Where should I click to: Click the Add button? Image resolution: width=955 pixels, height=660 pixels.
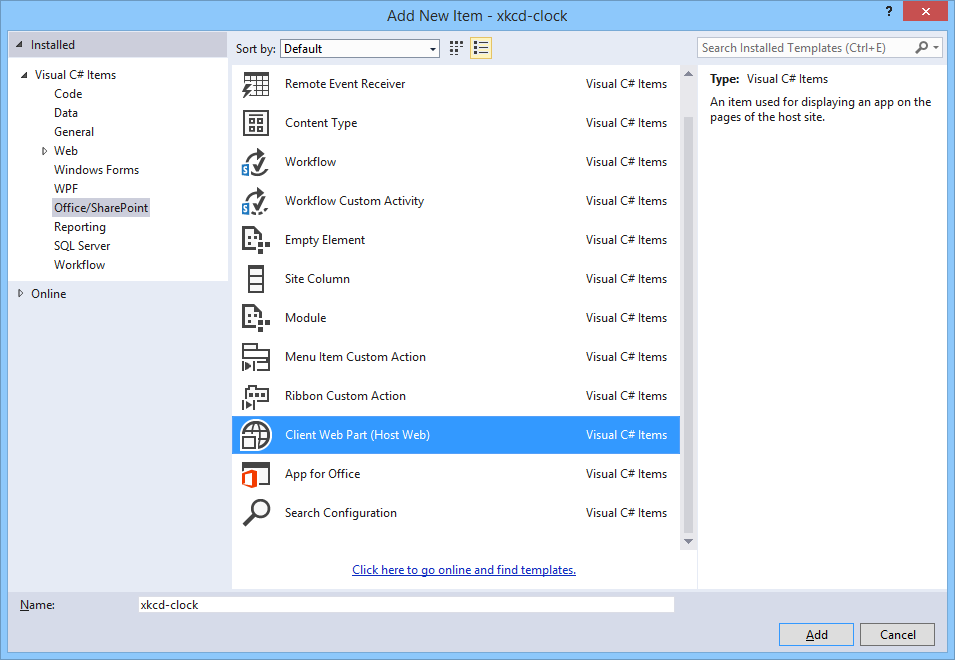(816, 635)
